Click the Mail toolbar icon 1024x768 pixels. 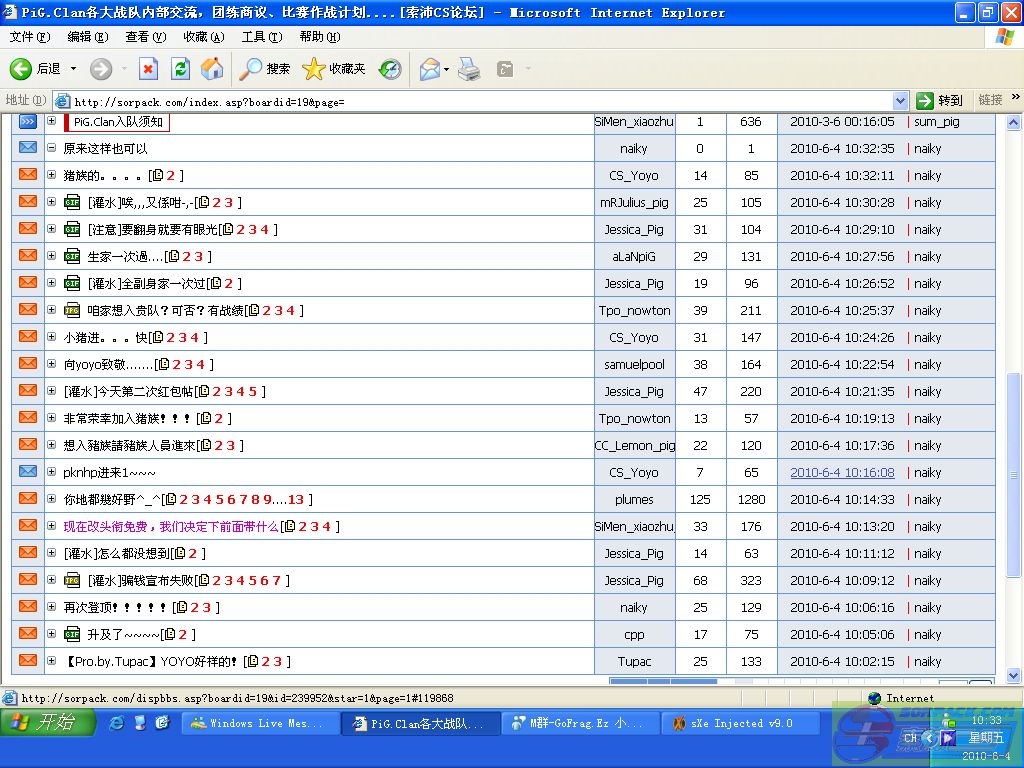(430, 69)
